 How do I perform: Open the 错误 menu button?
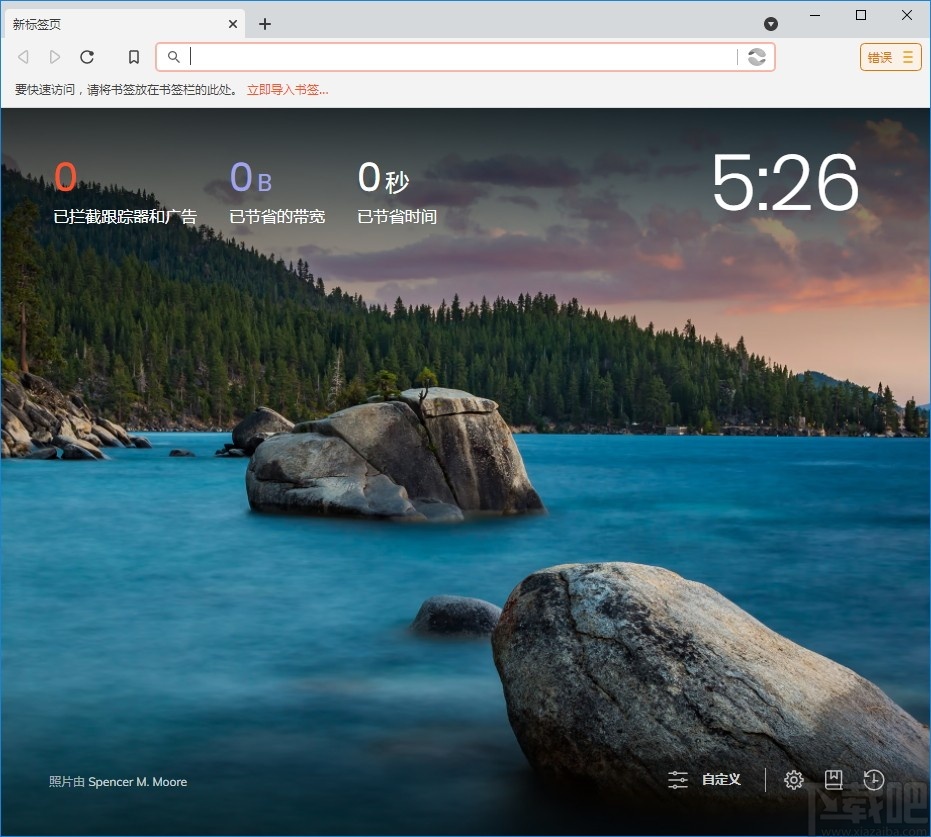pos(891,57)
